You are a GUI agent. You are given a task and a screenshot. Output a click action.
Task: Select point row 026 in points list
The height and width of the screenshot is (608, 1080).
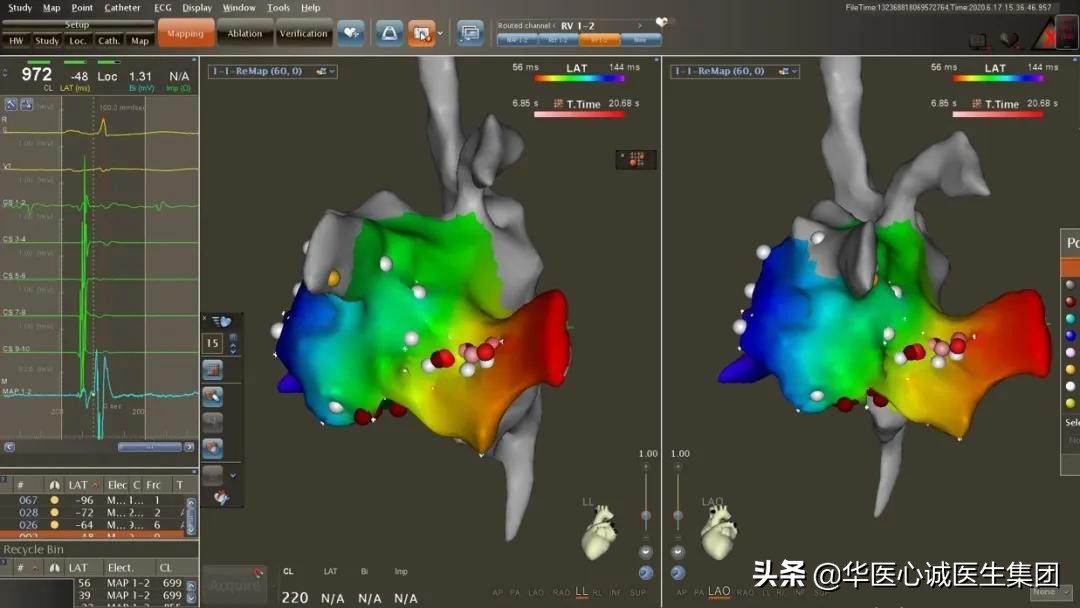point(93,525)
